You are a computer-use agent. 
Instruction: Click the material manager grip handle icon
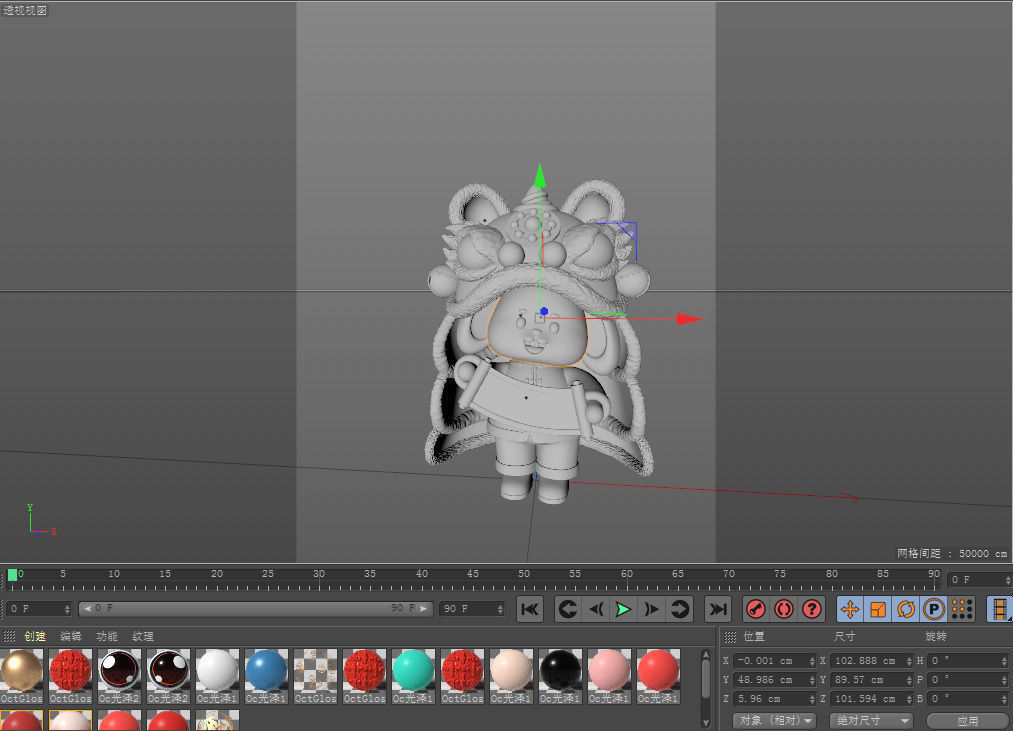(x=9, y=637)
